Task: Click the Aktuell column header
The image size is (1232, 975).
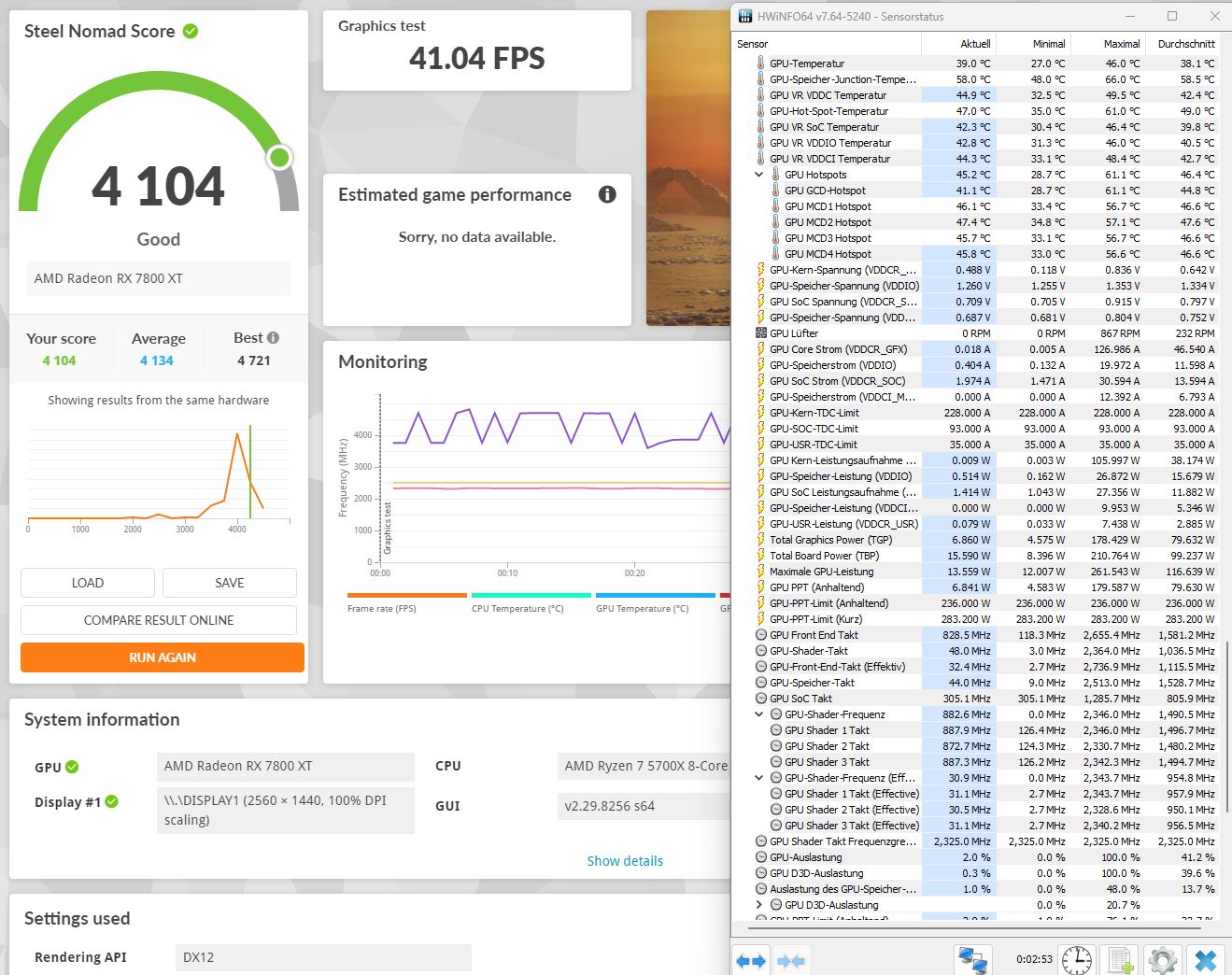Action: pos(958,44)
